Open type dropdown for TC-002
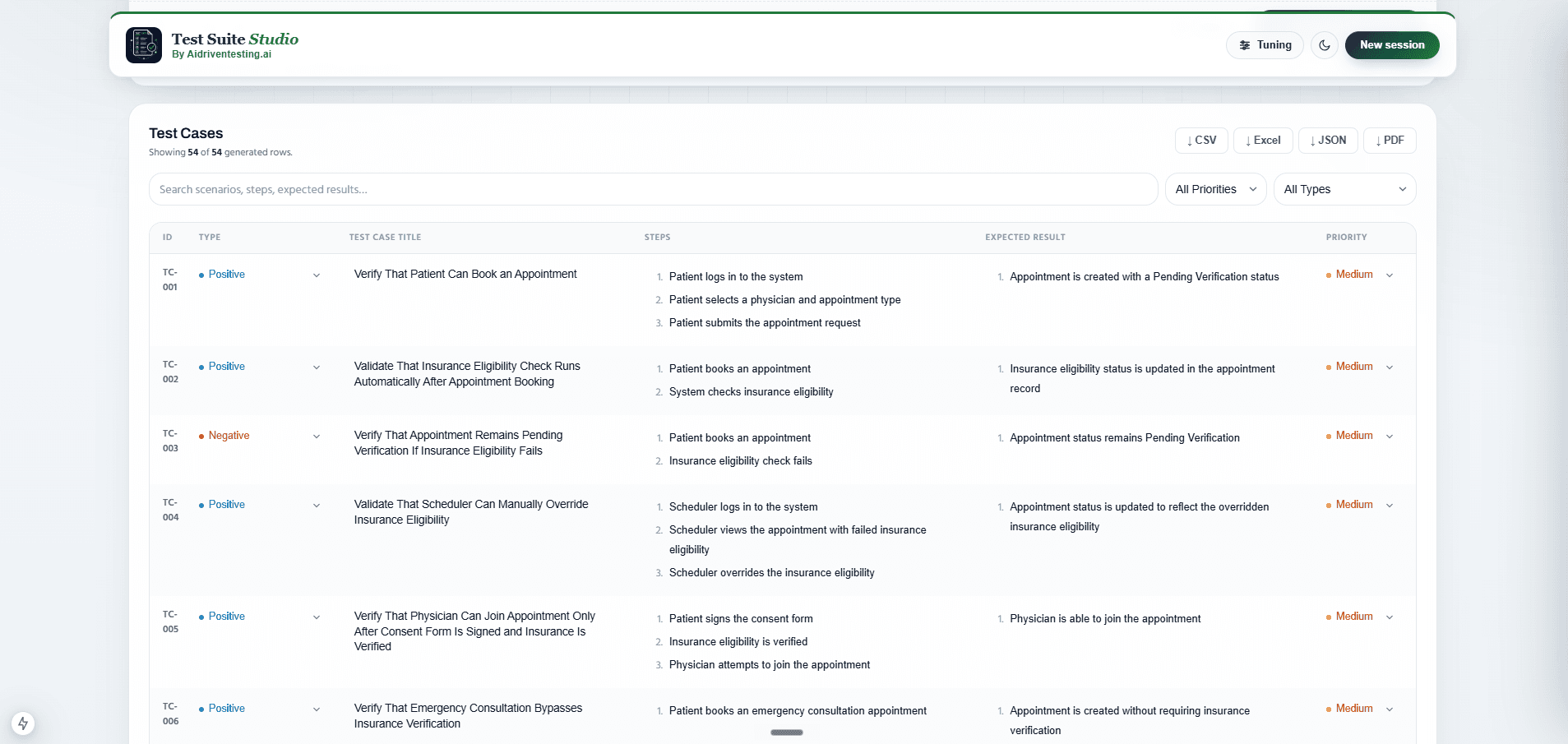Image resolution: width=1568 pixels, height=744 pixels. [260, 367]
